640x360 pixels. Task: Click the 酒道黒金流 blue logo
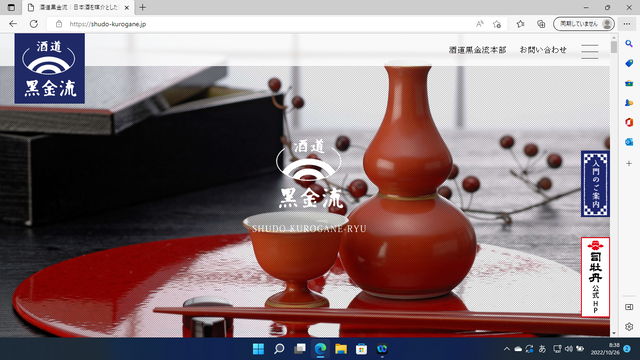point(50,69)
